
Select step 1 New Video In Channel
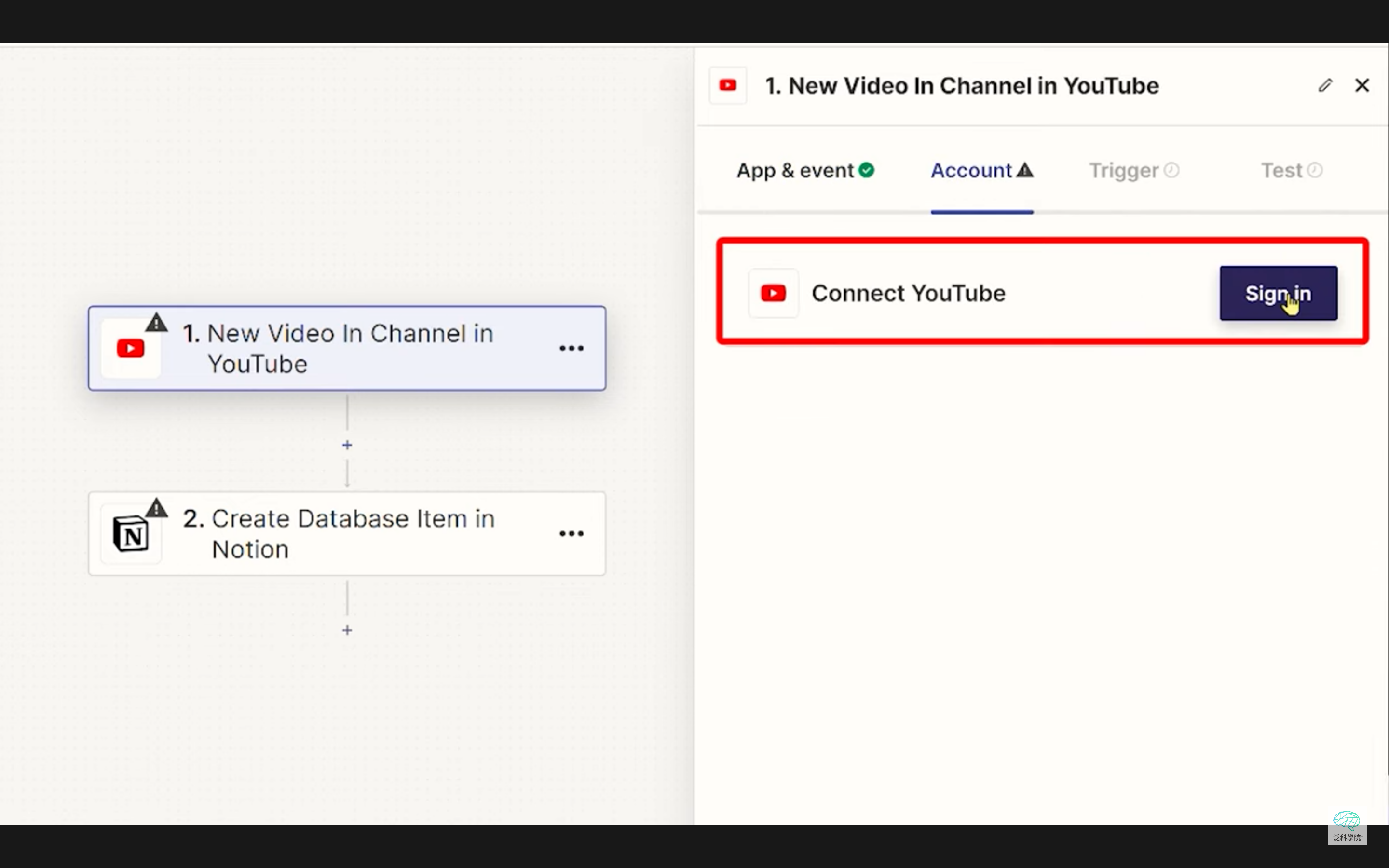347,349
